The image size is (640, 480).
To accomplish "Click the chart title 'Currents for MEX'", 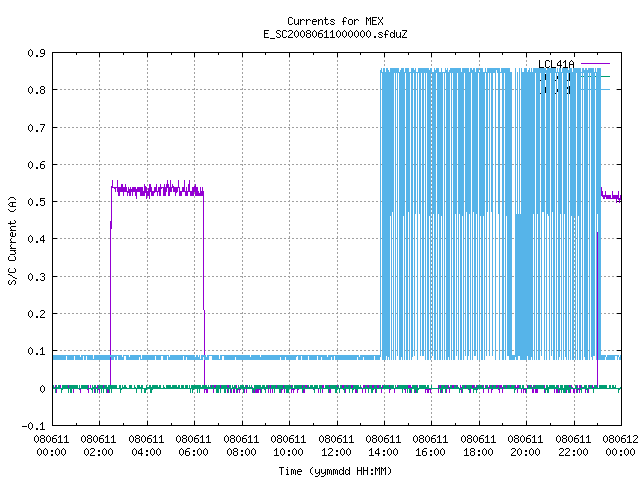I will click(x=335, y=21).
